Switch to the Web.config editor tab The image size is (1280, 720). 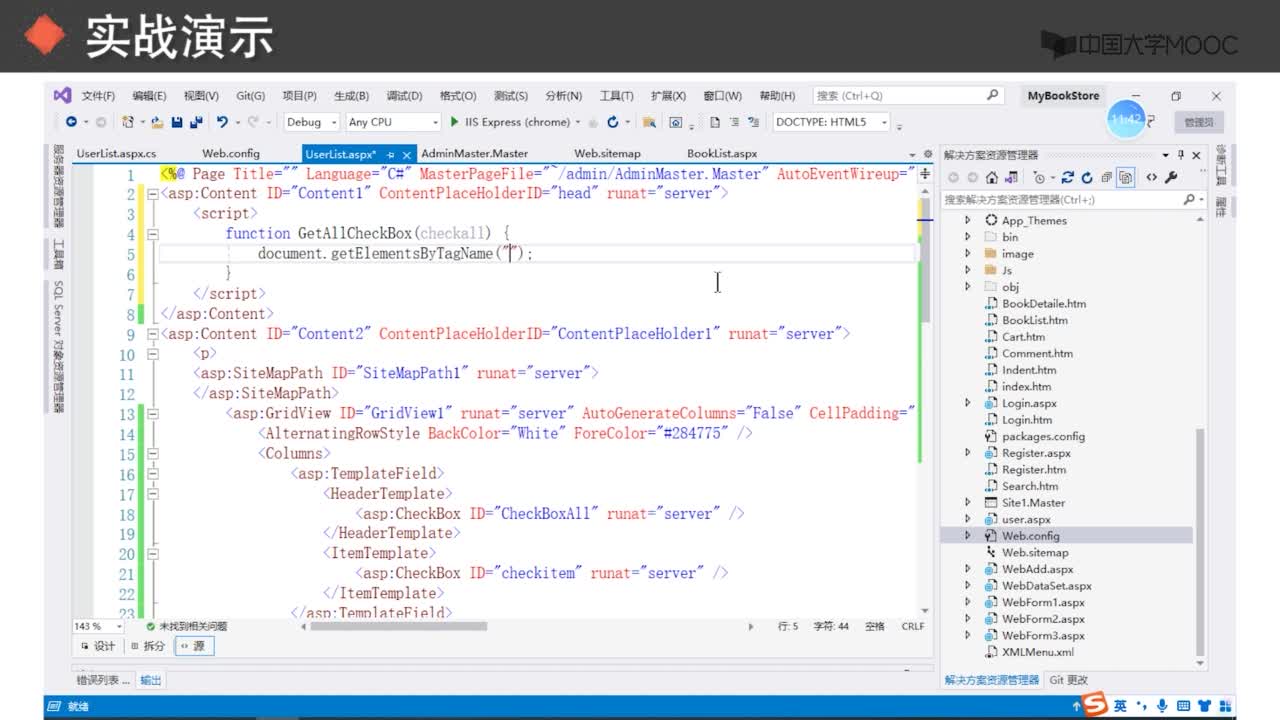[x=231, y=154]
